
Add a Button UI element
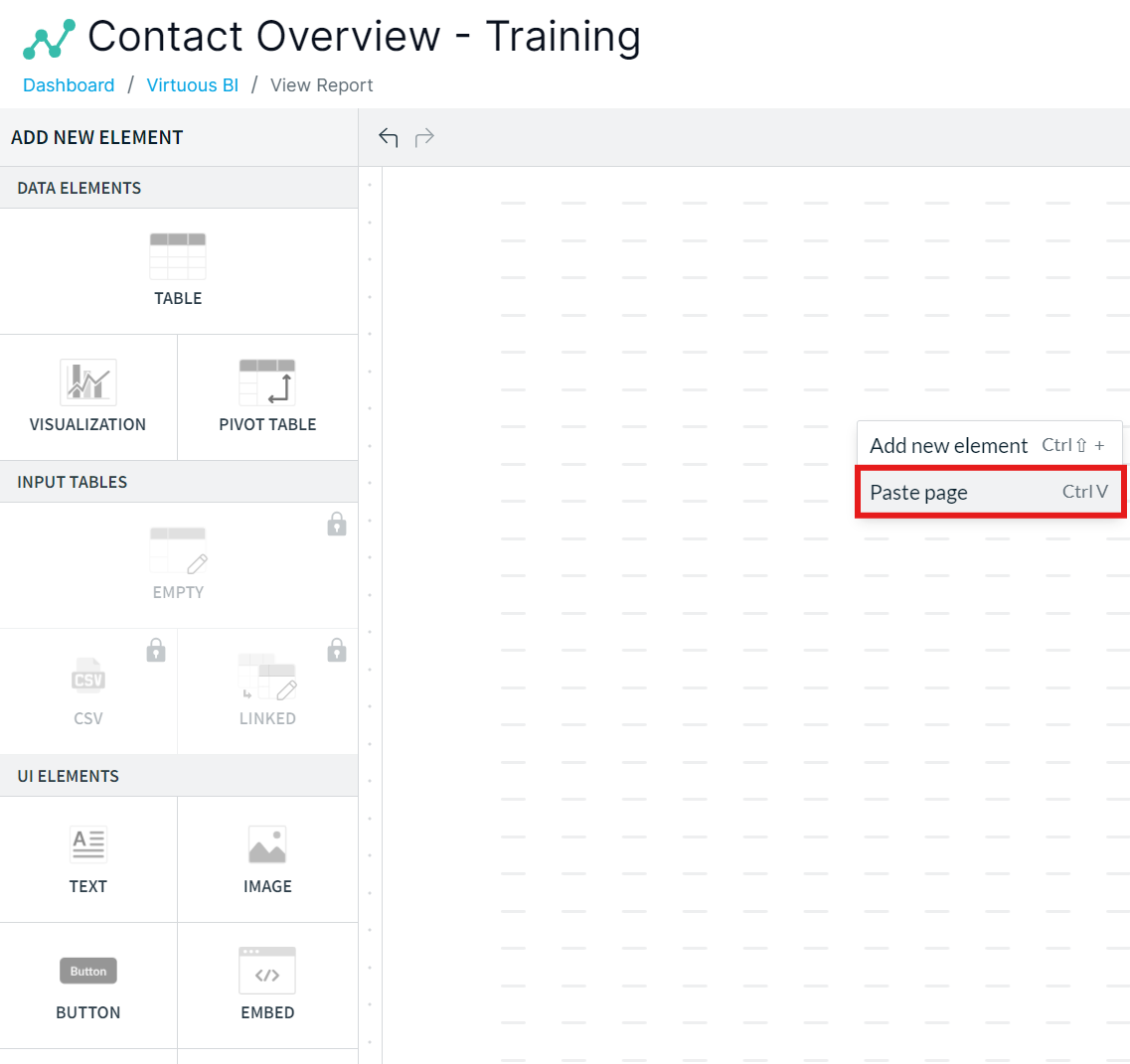pos(87,986)
